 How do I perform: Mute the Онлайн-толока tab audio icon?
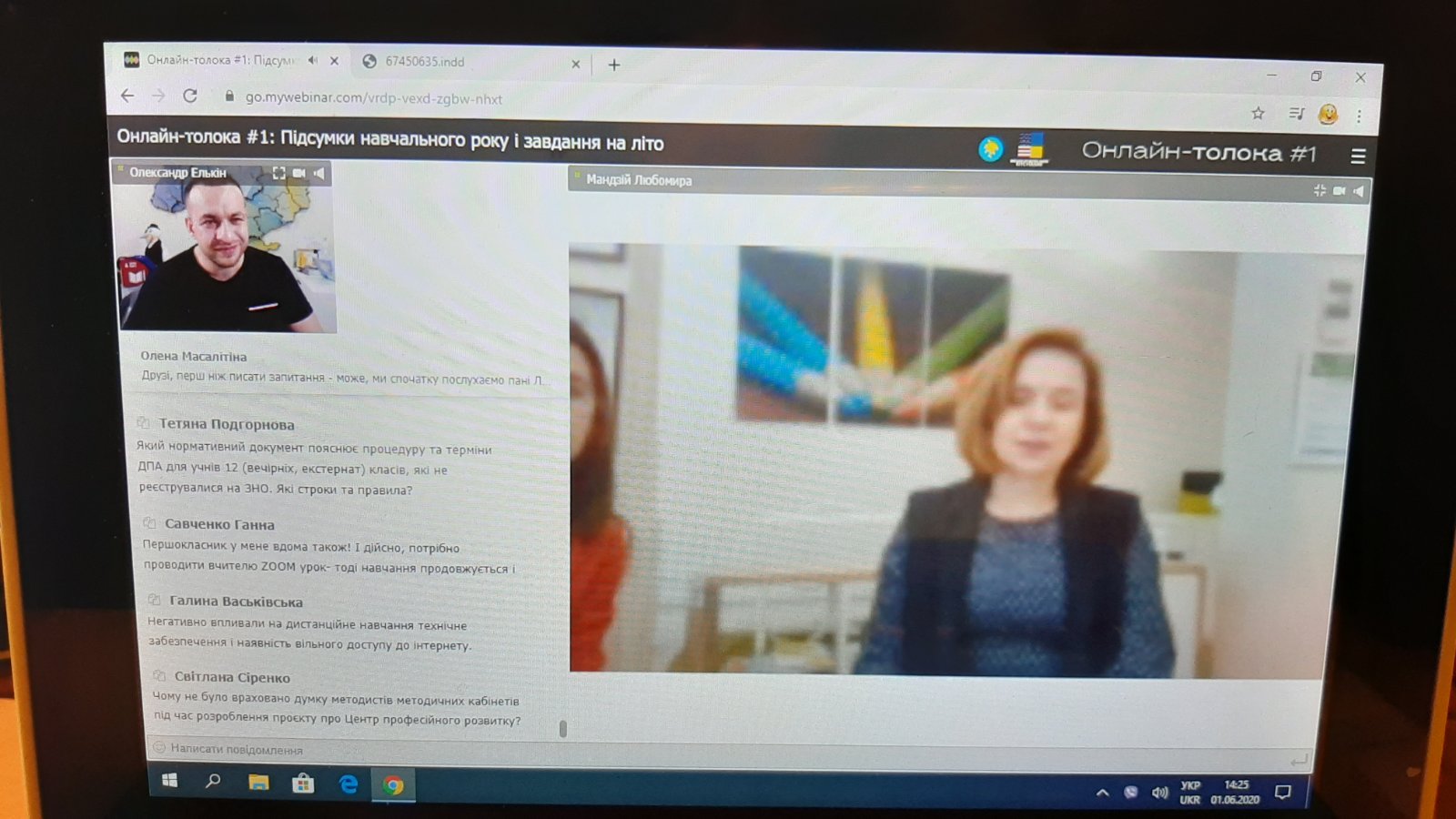[x=313, y=60]
